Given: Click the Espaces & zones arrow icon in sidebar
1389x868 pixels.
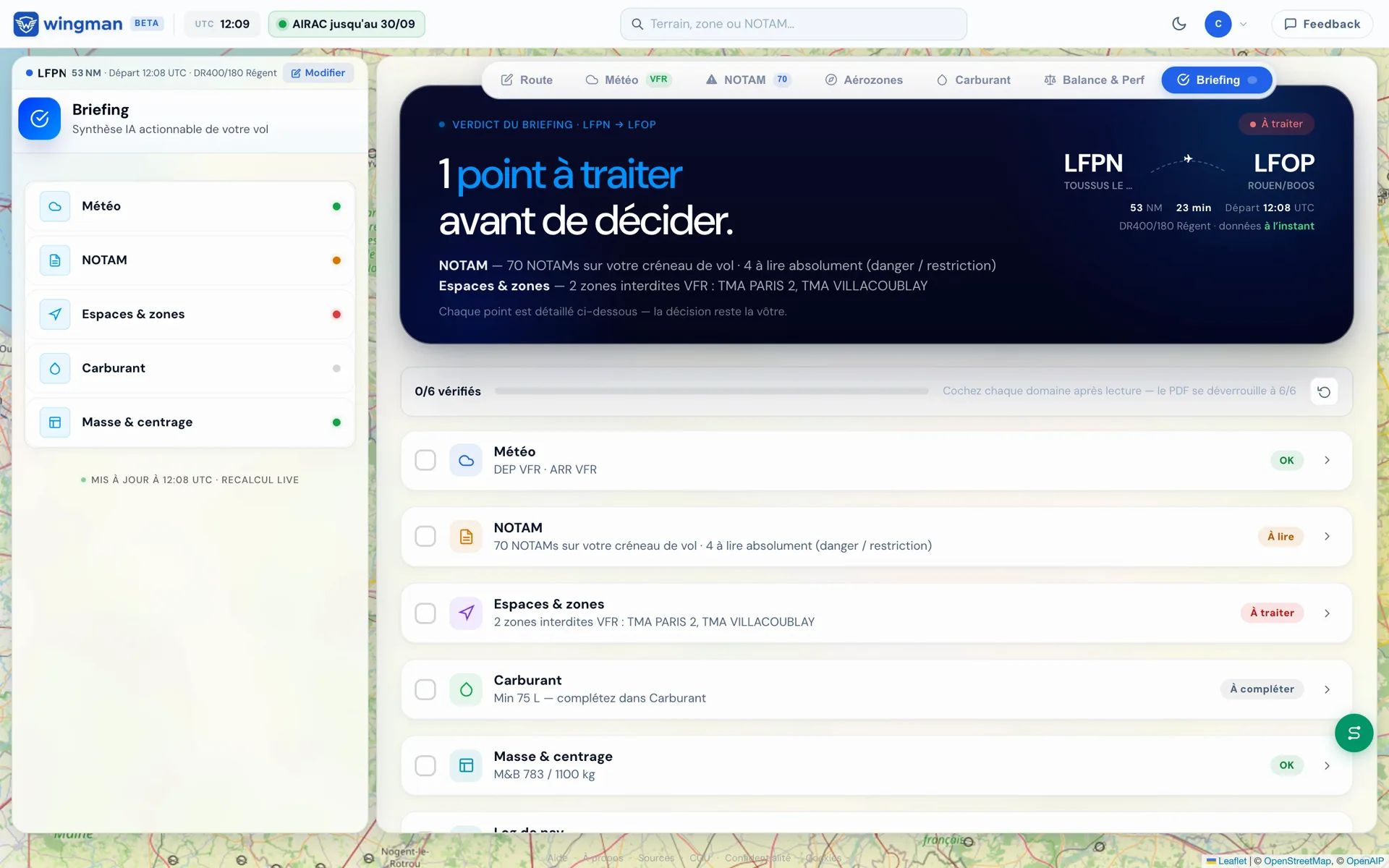Looking at the screenshot, I should pos(55,314).
